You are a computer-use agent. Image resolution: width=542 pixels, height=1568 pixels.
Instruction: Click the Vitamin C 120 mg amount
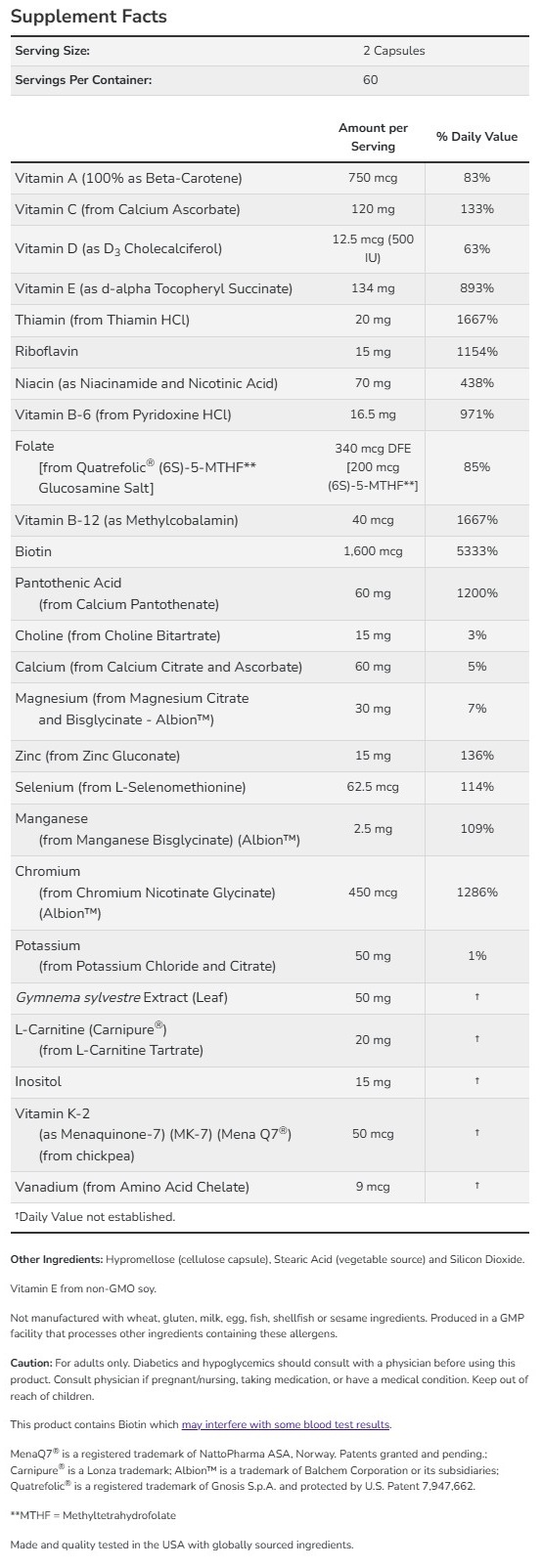coord(373,209)
